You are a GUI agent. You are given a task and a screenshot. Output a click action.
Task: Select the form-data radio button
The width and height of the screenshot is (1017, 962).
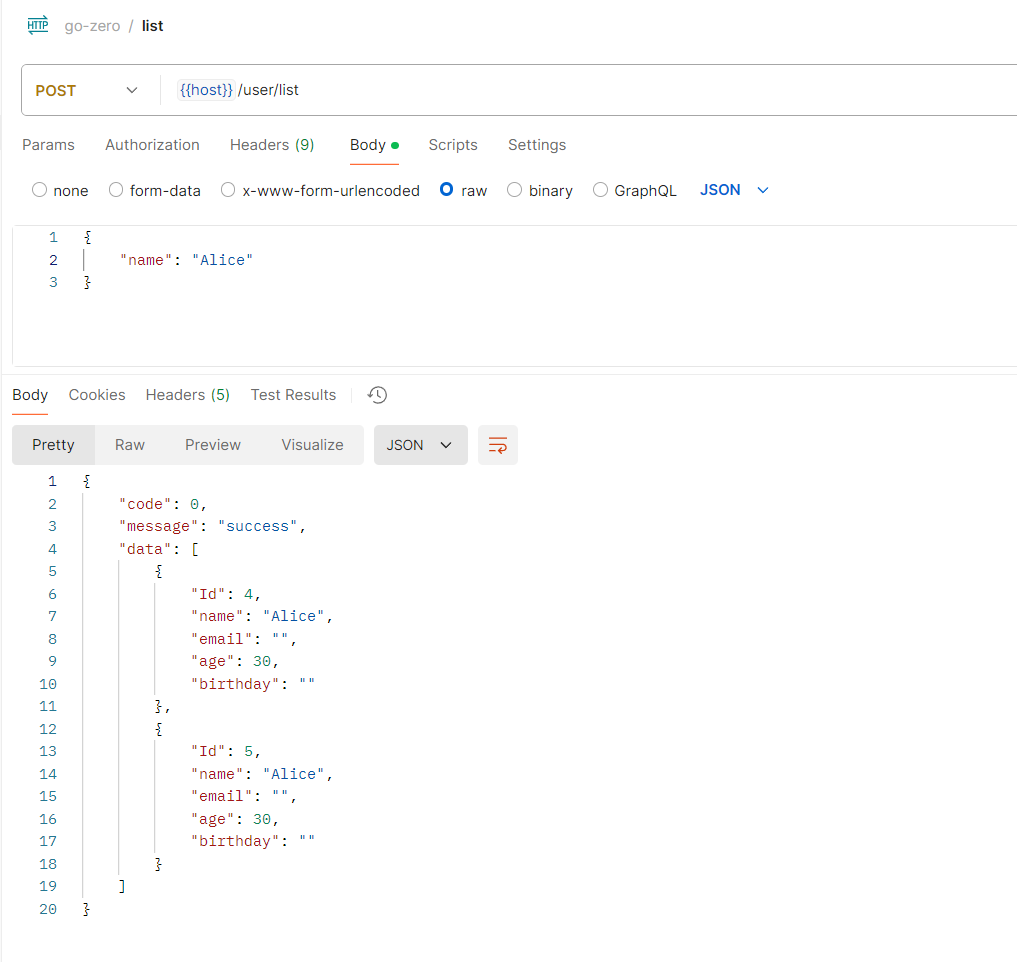click(116, 190)
